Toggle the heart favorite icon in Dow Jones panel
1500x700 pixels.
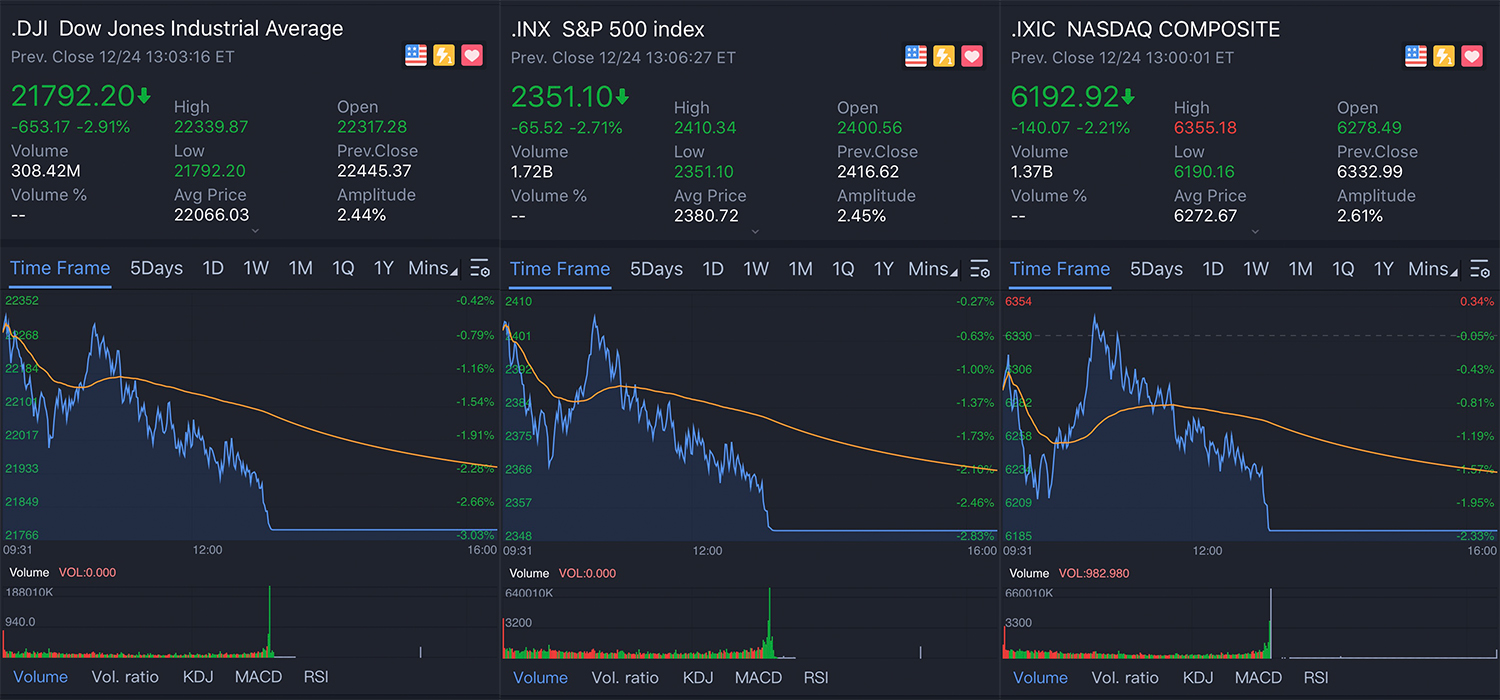472,56
